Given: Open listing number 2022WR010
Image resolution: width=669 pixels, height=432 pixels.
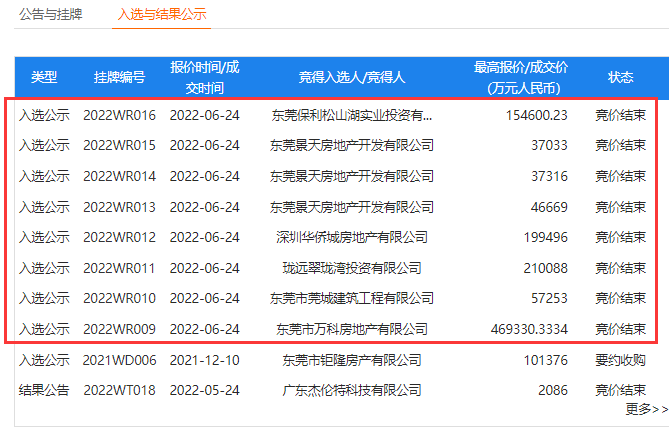Looking at the screenshot, I should pyautogui.click(x=119, y=298).
